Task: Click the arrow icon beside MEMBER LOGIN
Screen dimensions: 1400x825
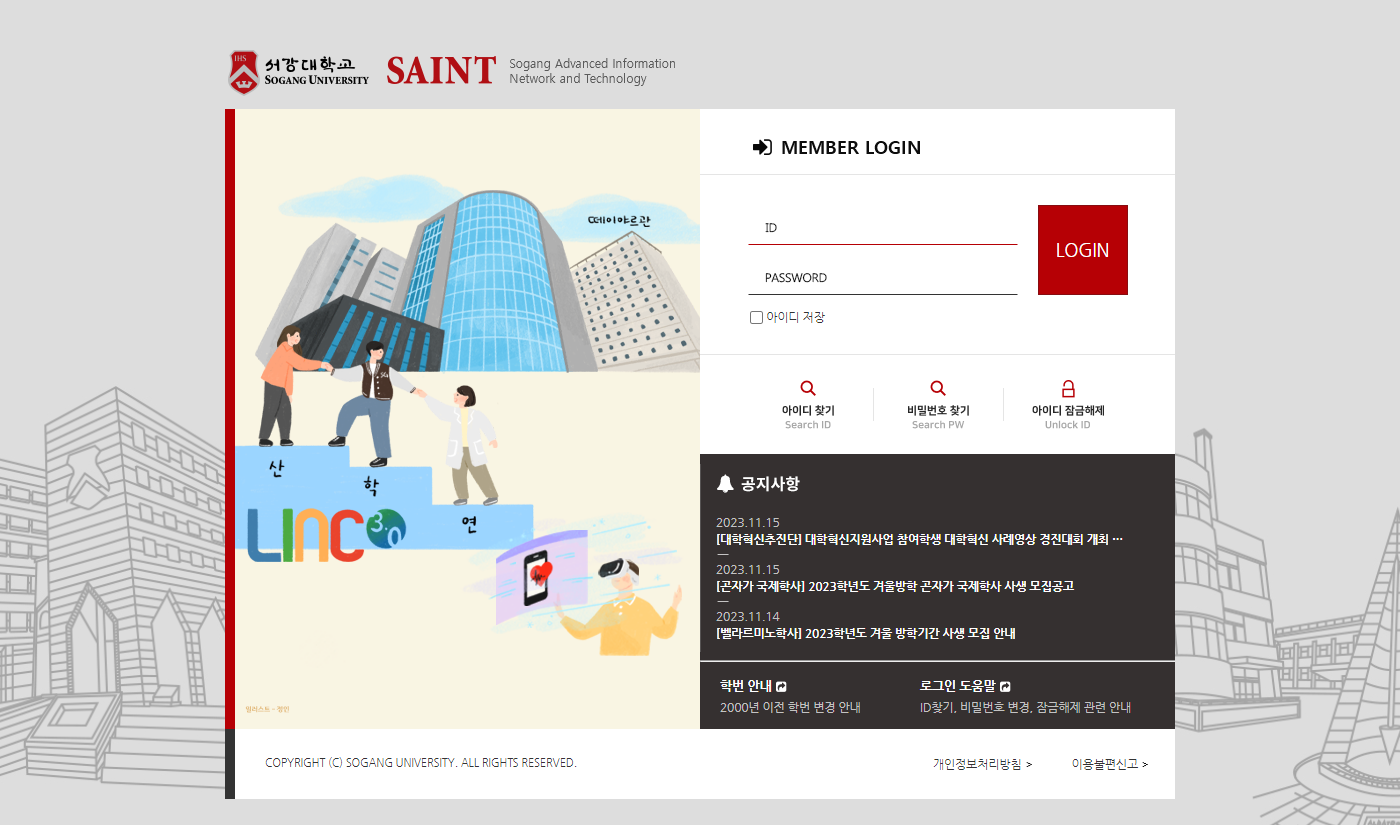Action: [x=762, y=147]
